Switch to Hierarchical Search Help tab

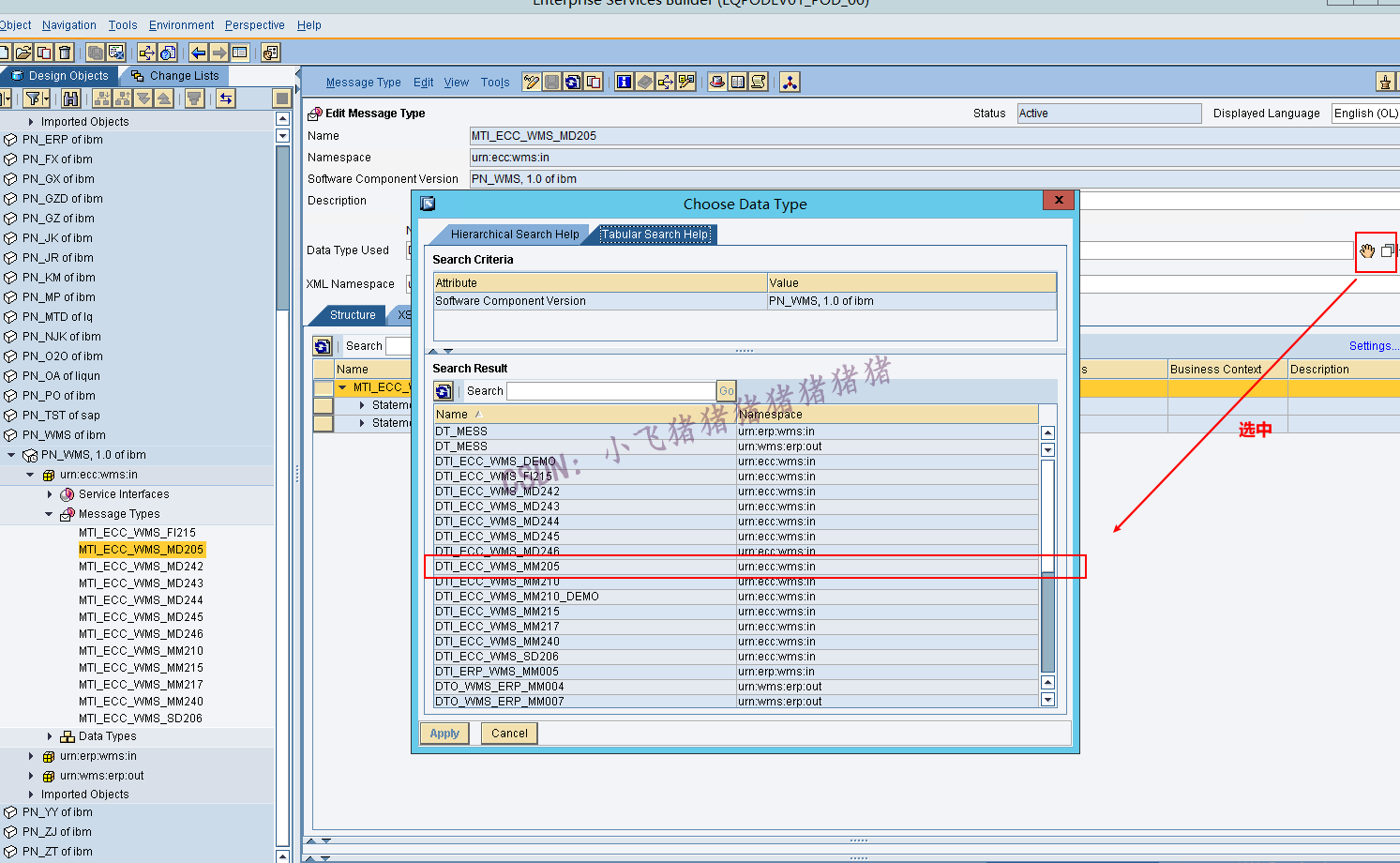coord(514,235)
